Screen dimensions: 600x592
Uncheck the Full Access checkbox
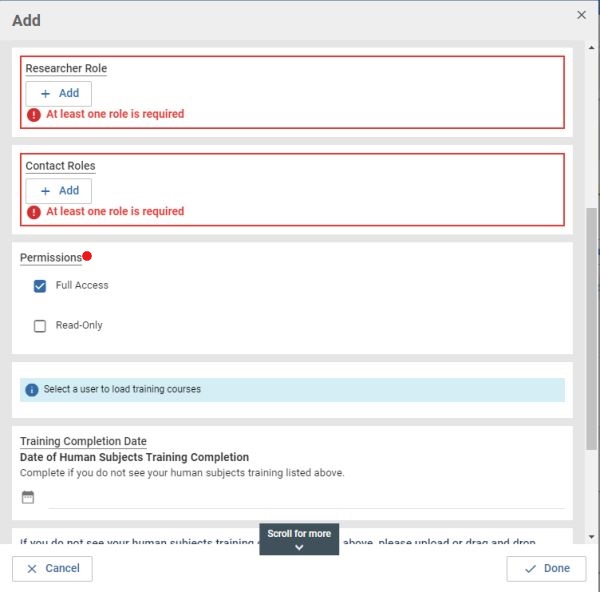point(40,286)
